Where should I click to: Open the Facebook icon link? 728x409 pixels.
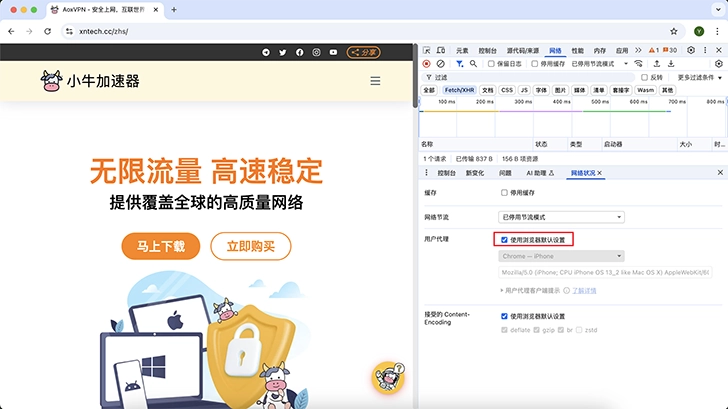tap(299, 52)
